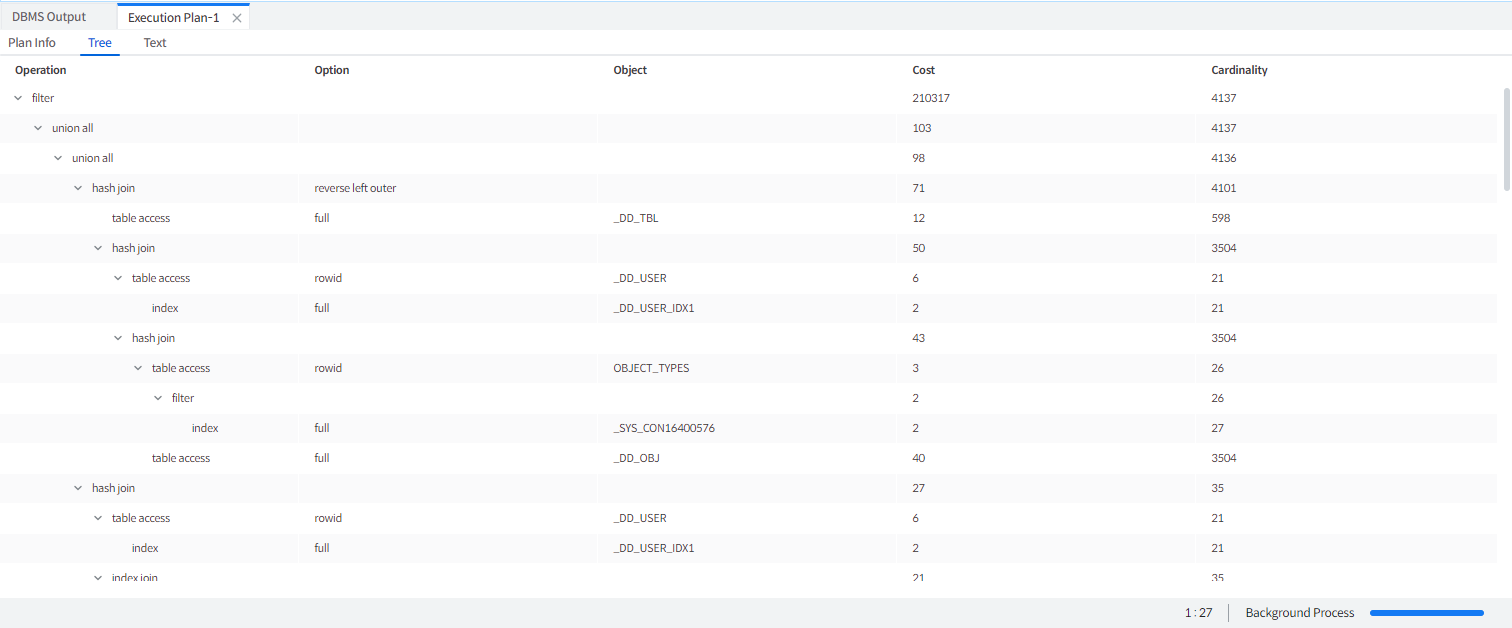The height and width of the screenshot is (628, 1512).
Task: Select the _DD_OBJ object cell
Action: click(636, 458)
